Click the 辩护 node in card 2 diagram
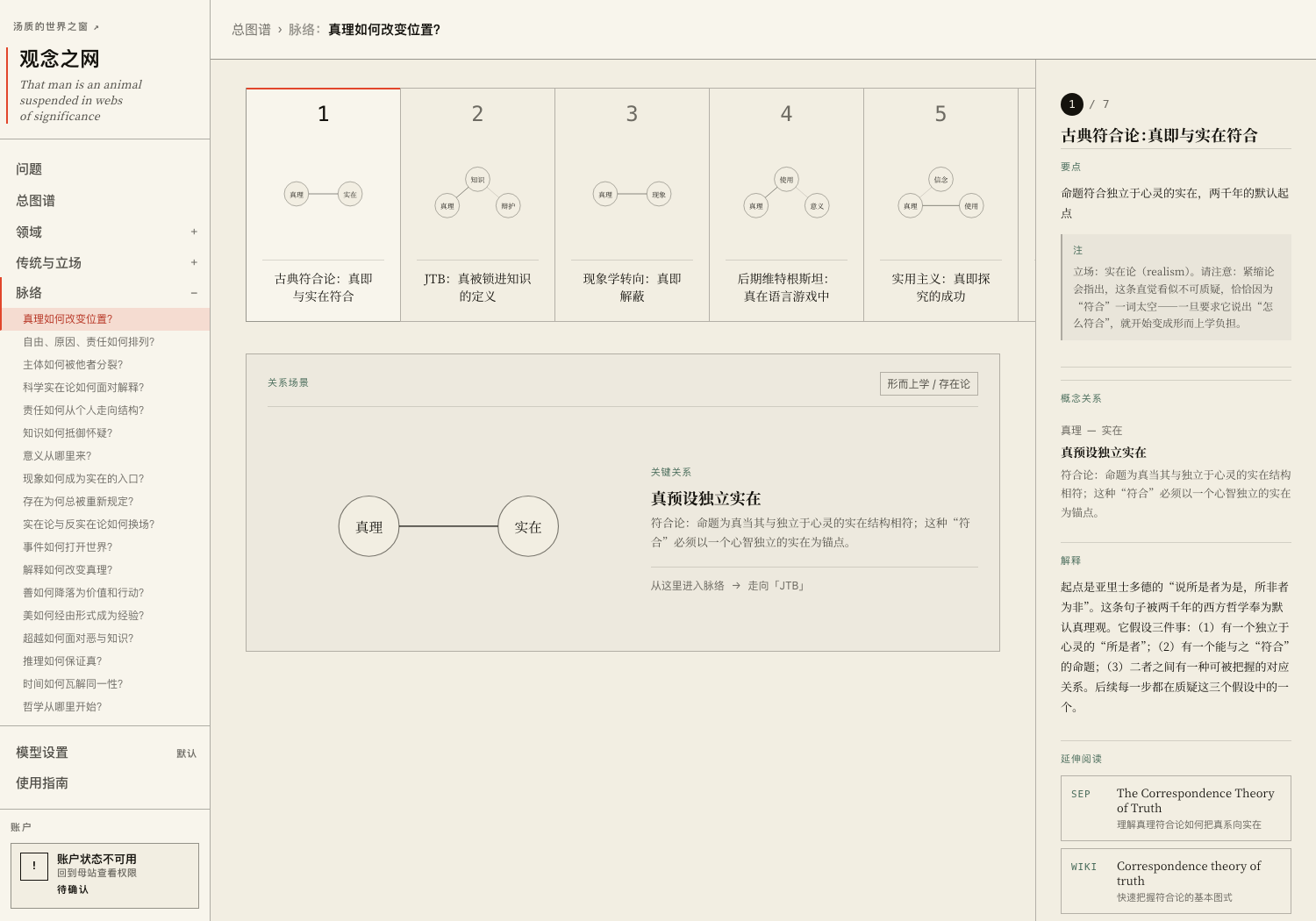Viewport: 1316px width, 921px height. click(x=508, y=206)
